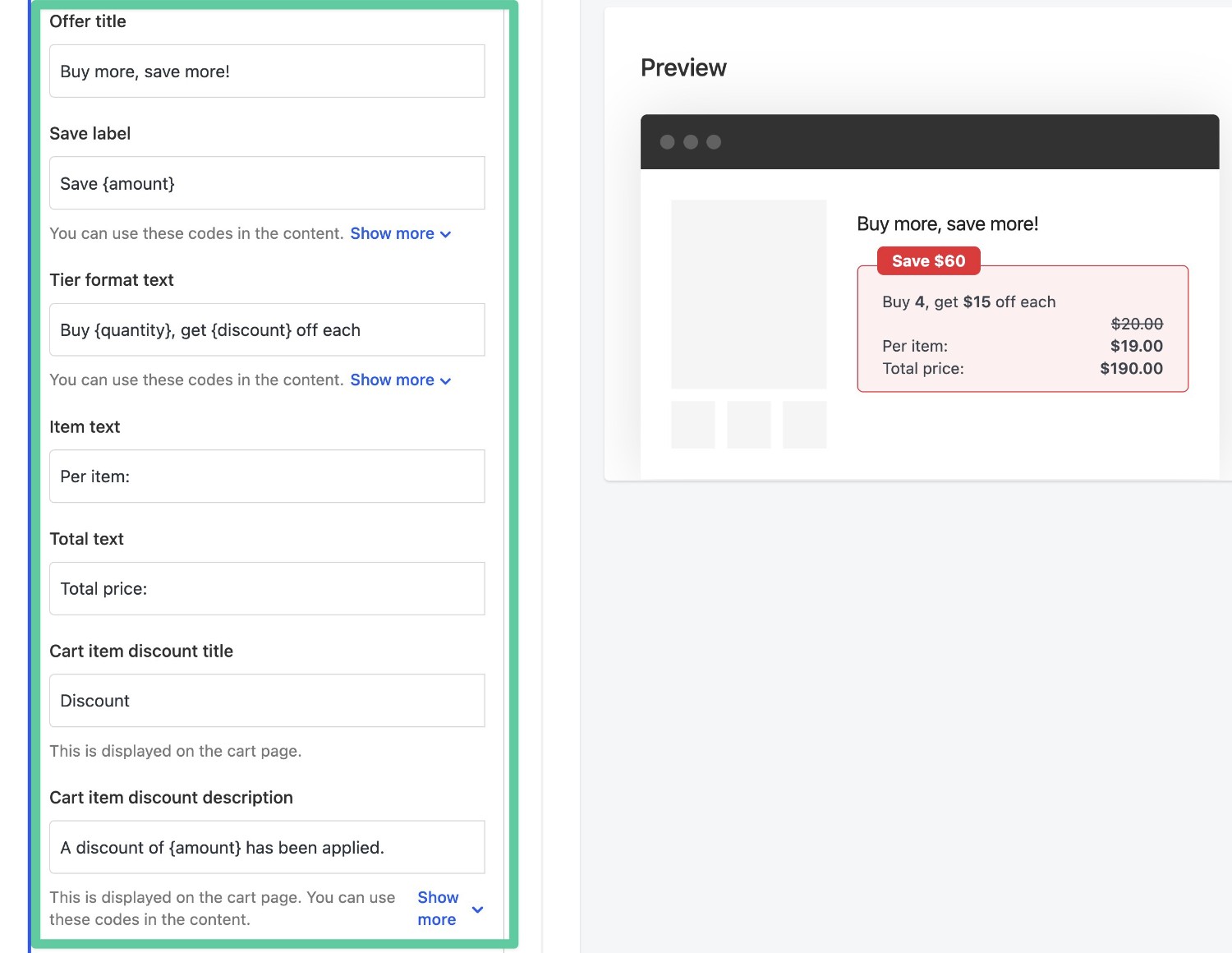Click the Save $60 badge in preview

[x=929, y=261]
